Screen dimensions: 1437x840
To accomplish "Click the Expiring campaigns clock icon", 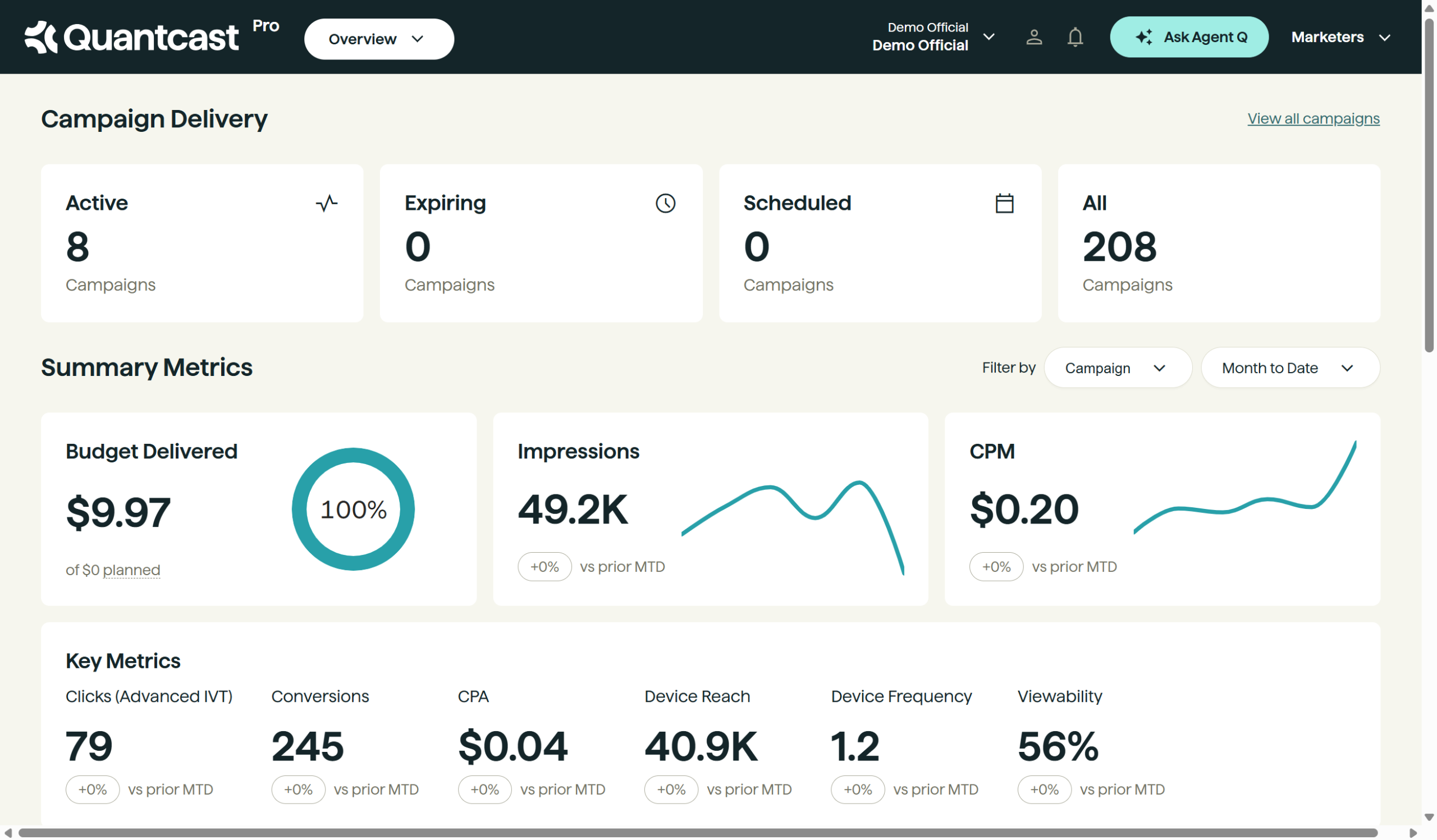I will coord(666,204).
